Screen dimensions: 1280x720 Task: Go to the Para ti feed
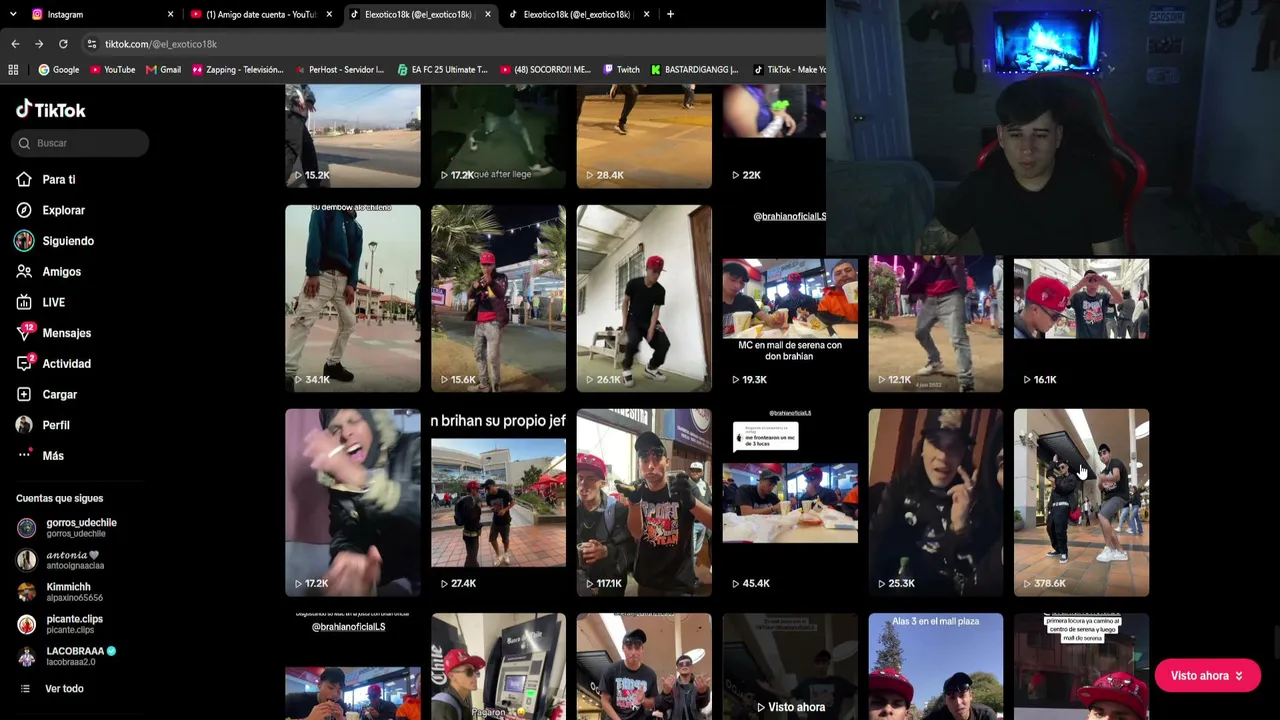pyautogui.click(x=59, y=180)
